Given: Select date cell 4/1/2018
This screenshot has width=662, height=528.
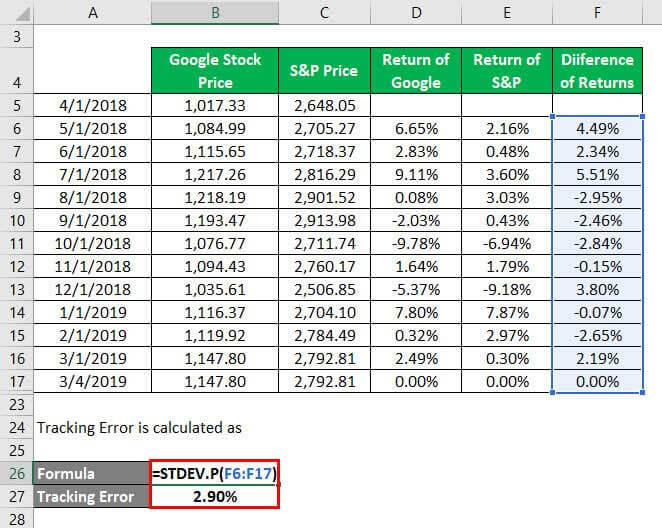Looking at the screenshot, I should tap(92, 105).
